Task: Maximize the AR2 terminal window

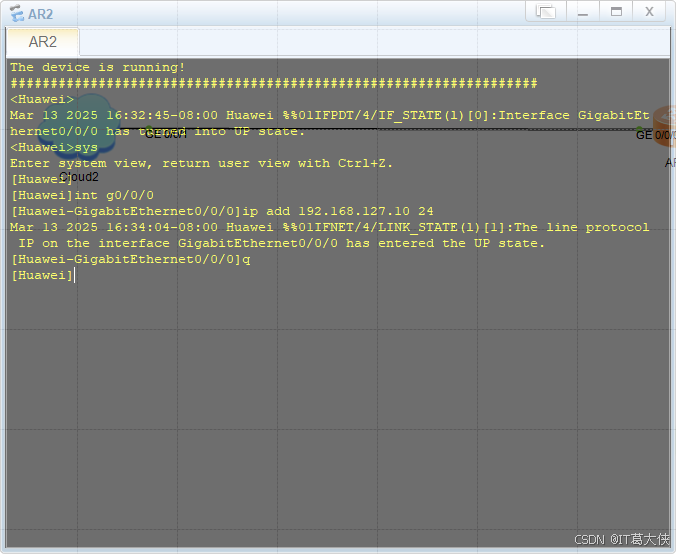Action: pyautogui.click(x=617, y=11)
